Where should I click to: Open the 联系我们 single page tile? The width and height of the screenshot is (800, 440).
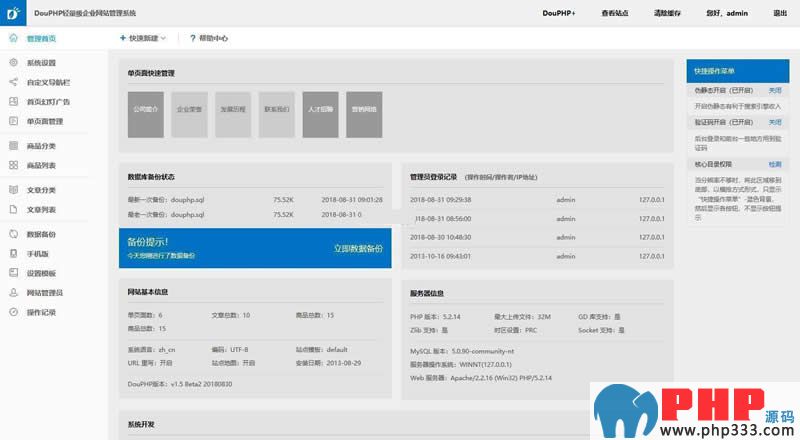277,114
